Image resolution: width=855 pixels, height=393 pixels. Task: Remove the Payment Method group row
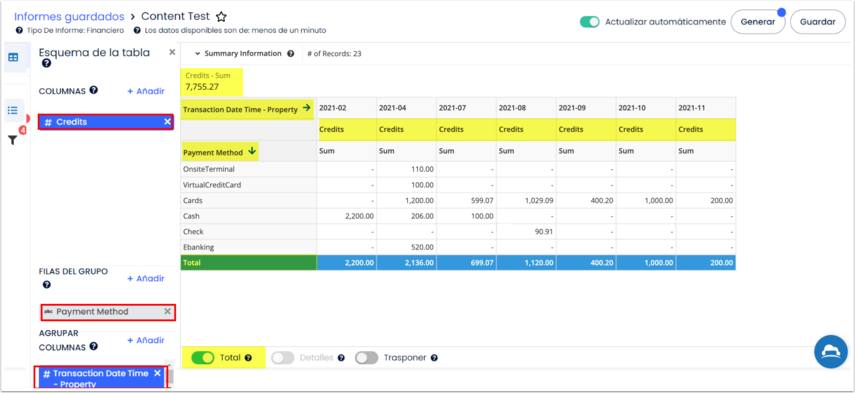click(167, 311)
